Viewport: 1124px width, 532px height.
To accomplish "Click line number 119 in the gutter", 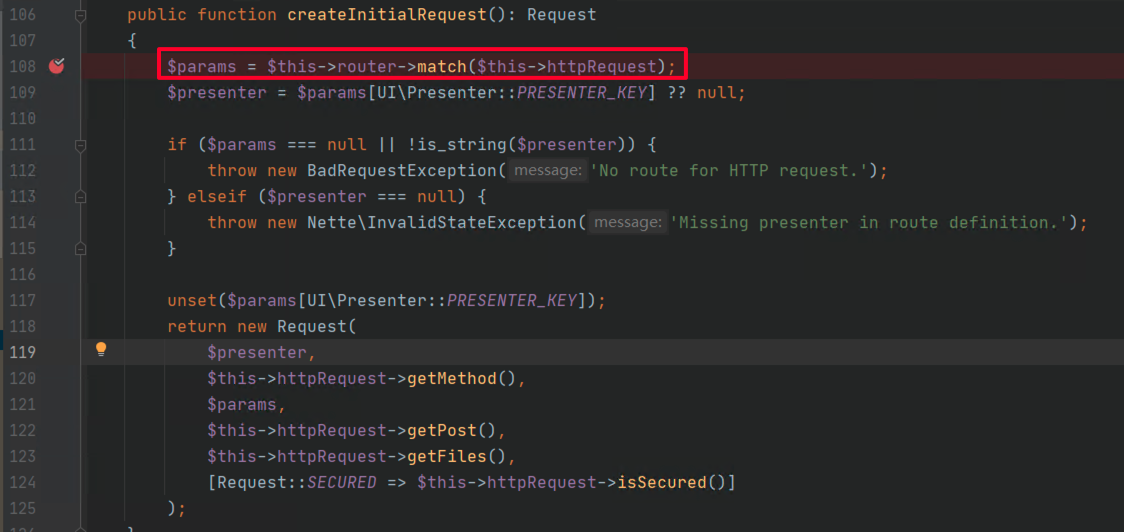I will click(x=21, y=352).
